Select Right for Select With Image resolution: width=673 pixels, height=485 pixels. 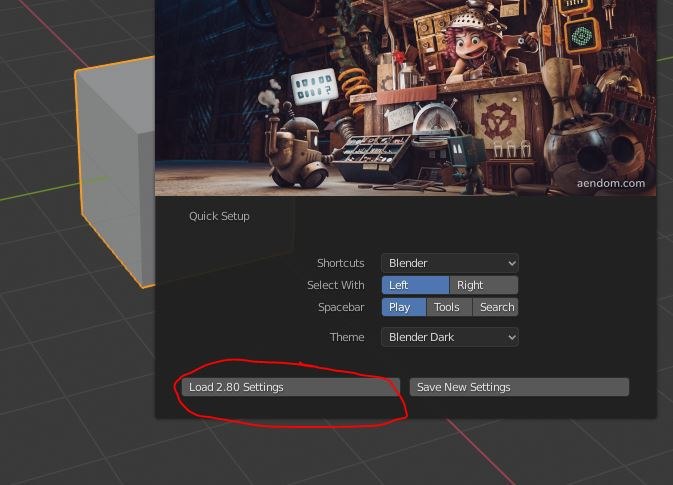click(x=484, y=285)
